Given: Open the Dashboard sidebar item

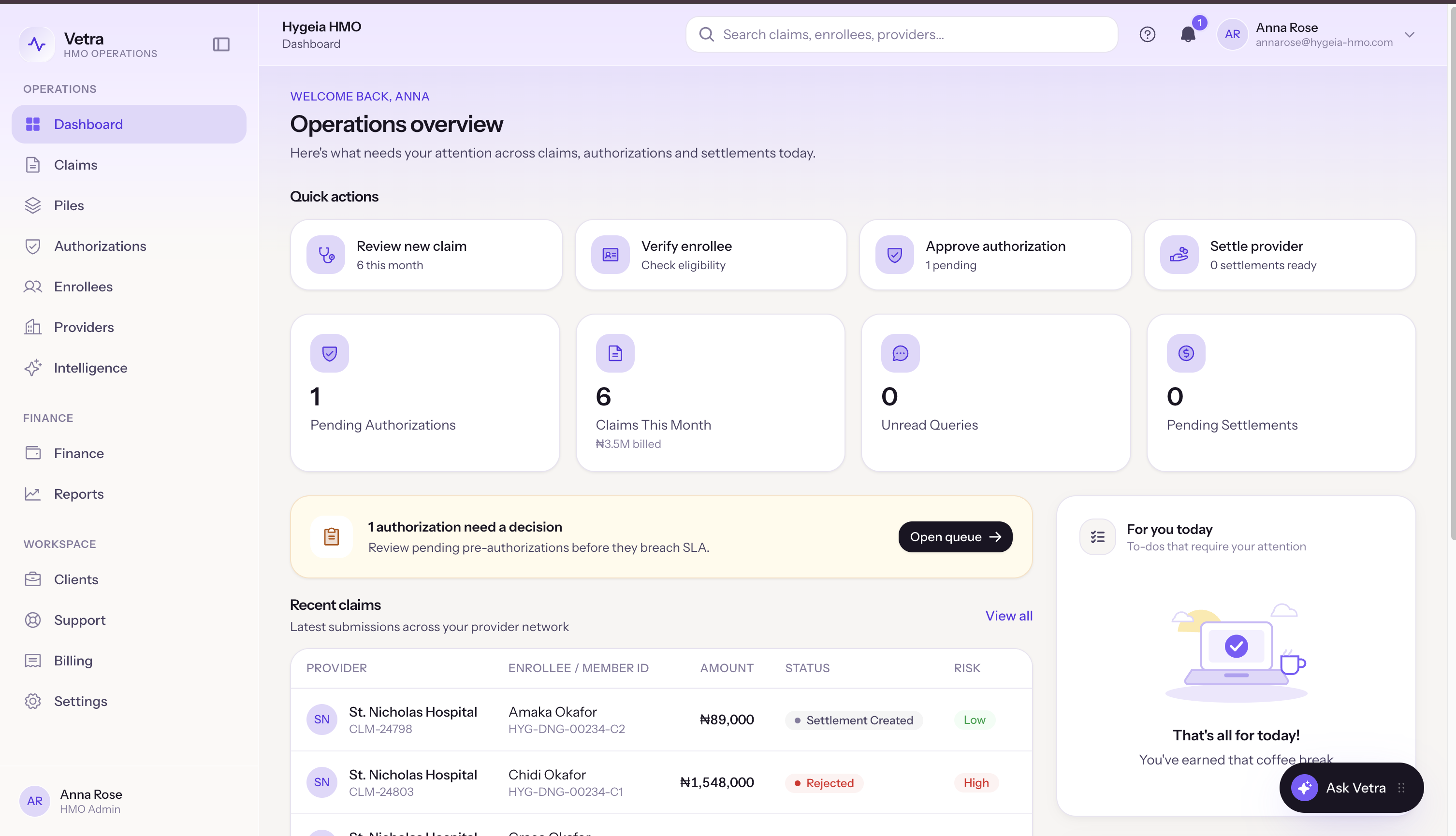Looking at the screenshot, I should coord(129,124).
